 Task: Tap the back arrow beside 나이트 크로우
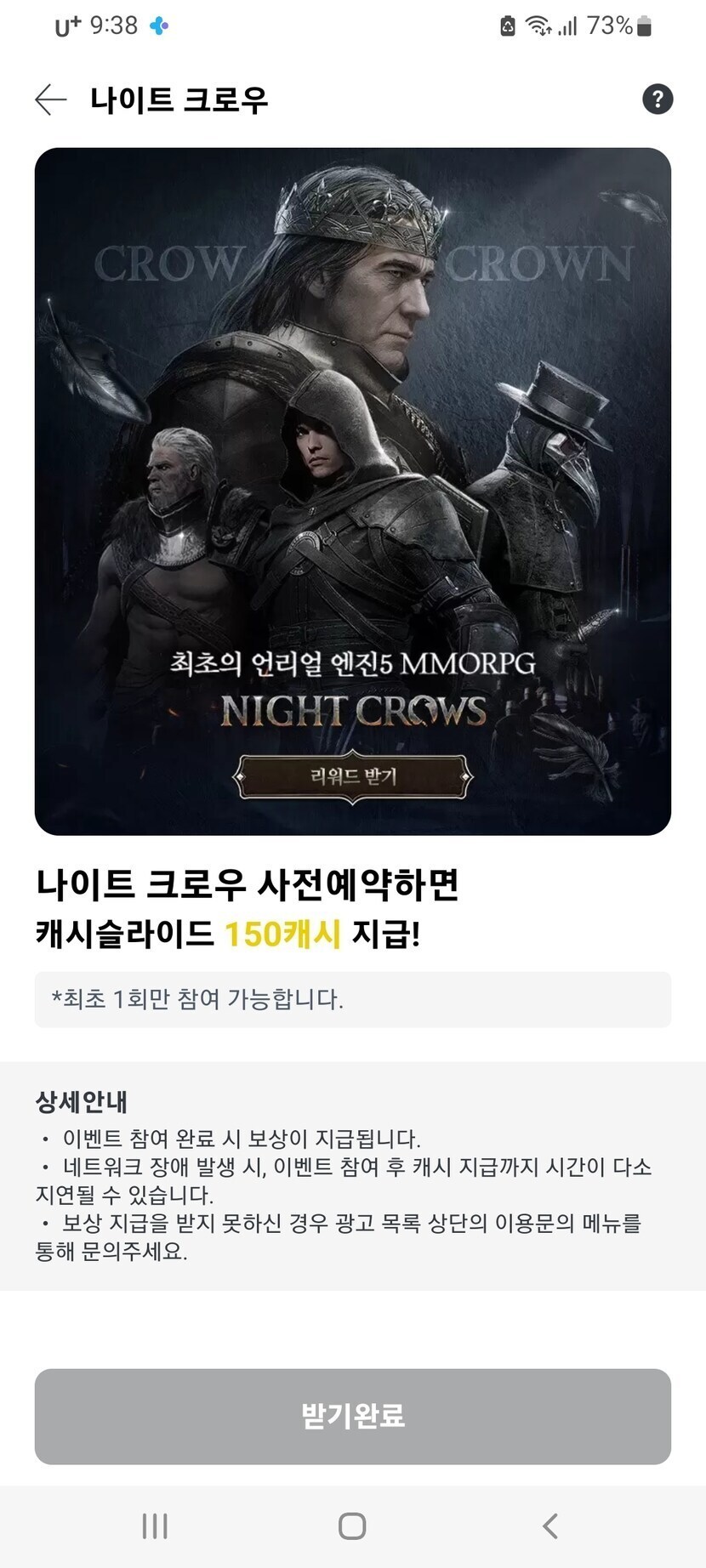[x=50, y=99]
